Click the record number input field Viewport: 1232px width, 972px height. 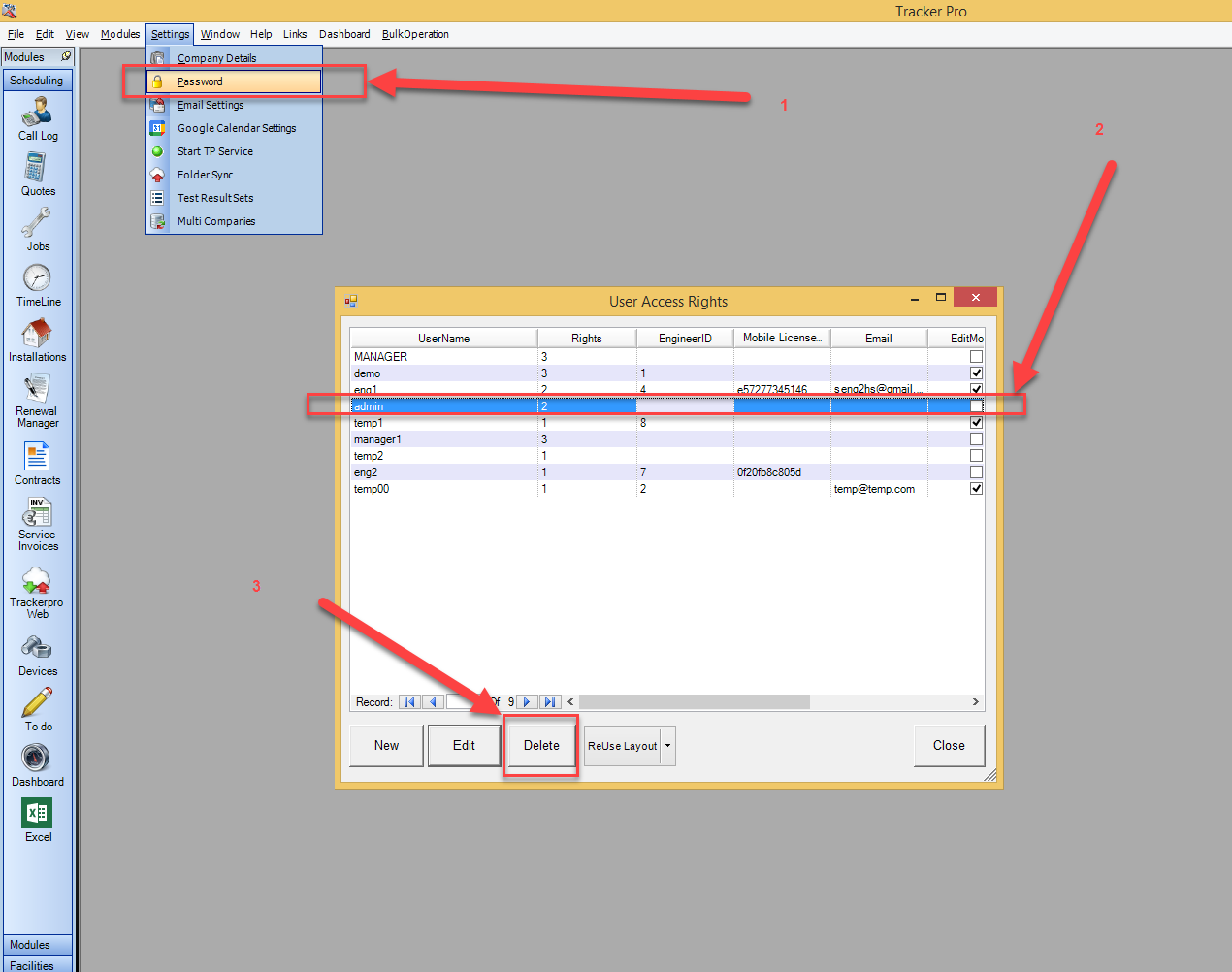click(464, 701)
